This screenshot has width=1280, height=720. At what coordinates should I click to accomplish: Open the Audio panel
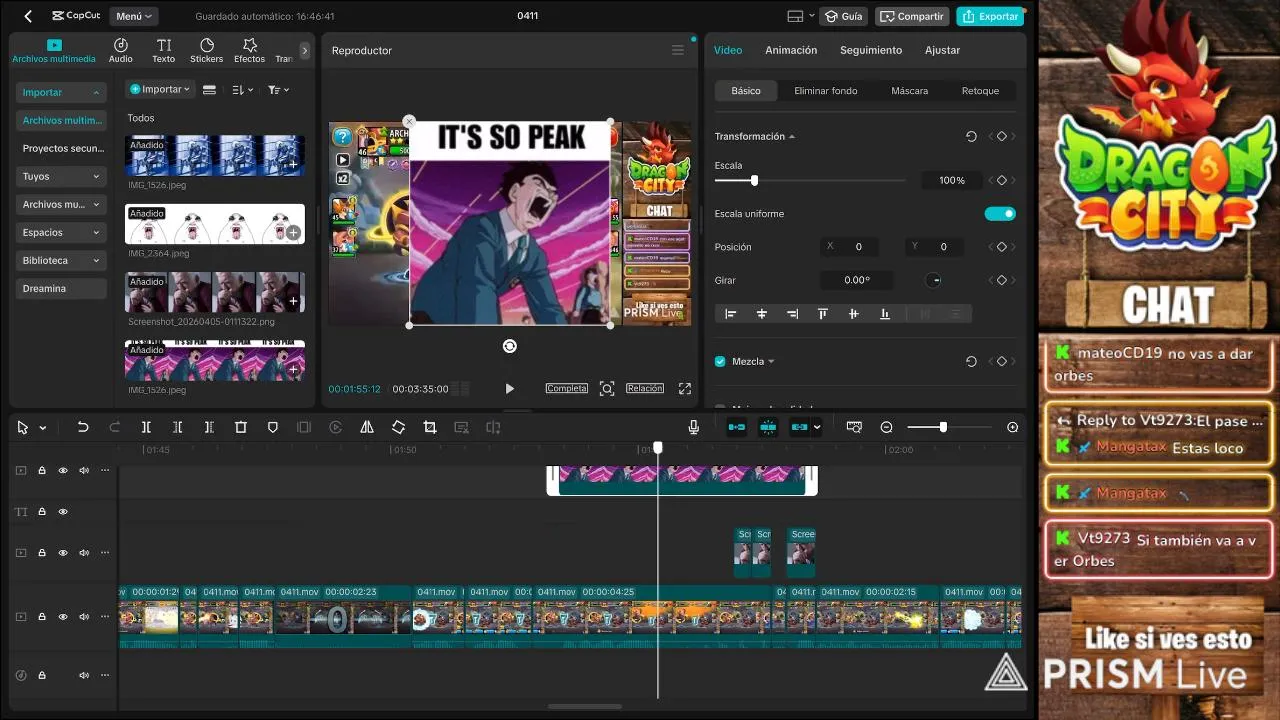(120, 50)
